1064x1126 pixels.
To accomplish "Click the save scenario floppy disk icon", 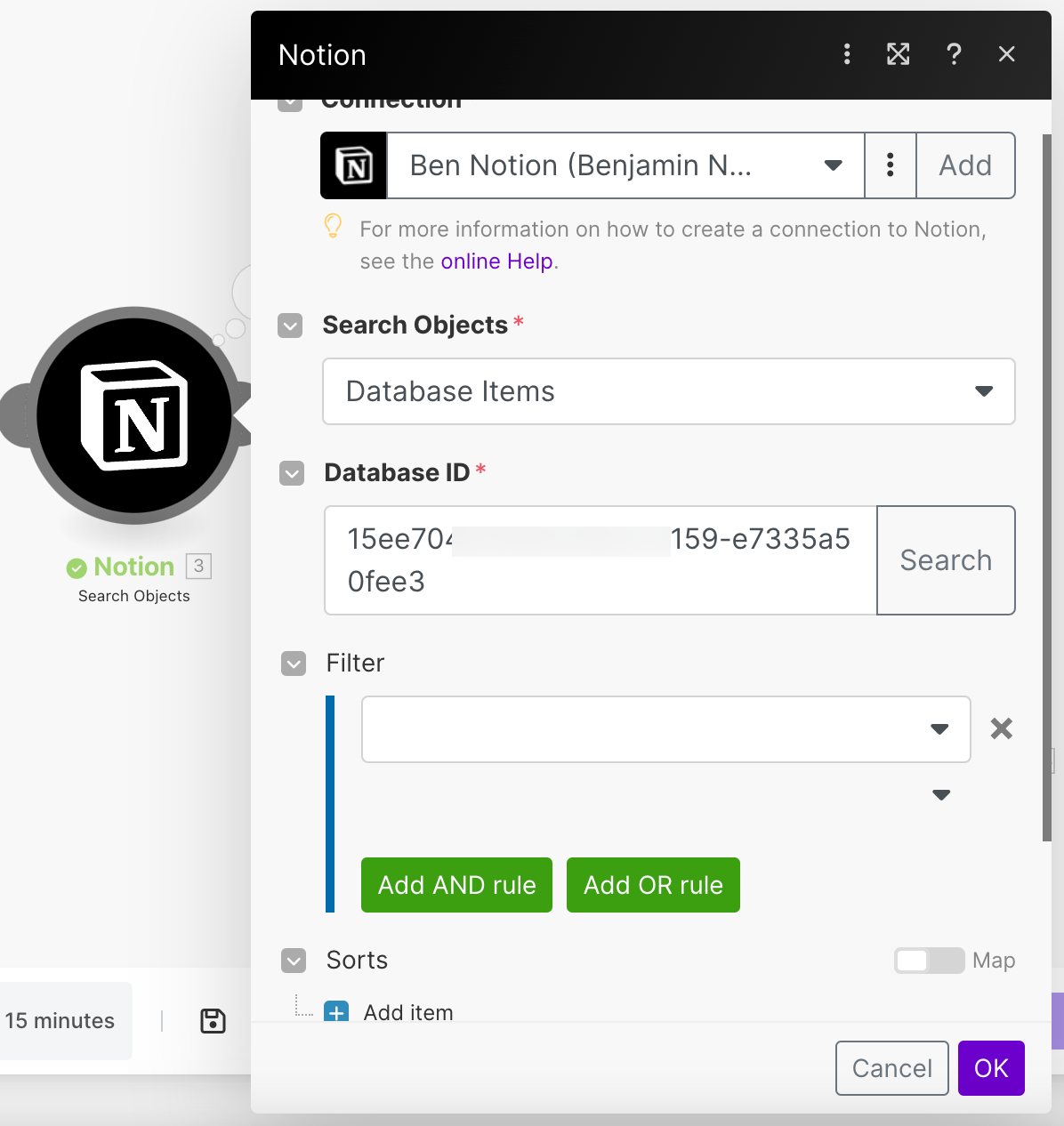I will [213, 1021].
